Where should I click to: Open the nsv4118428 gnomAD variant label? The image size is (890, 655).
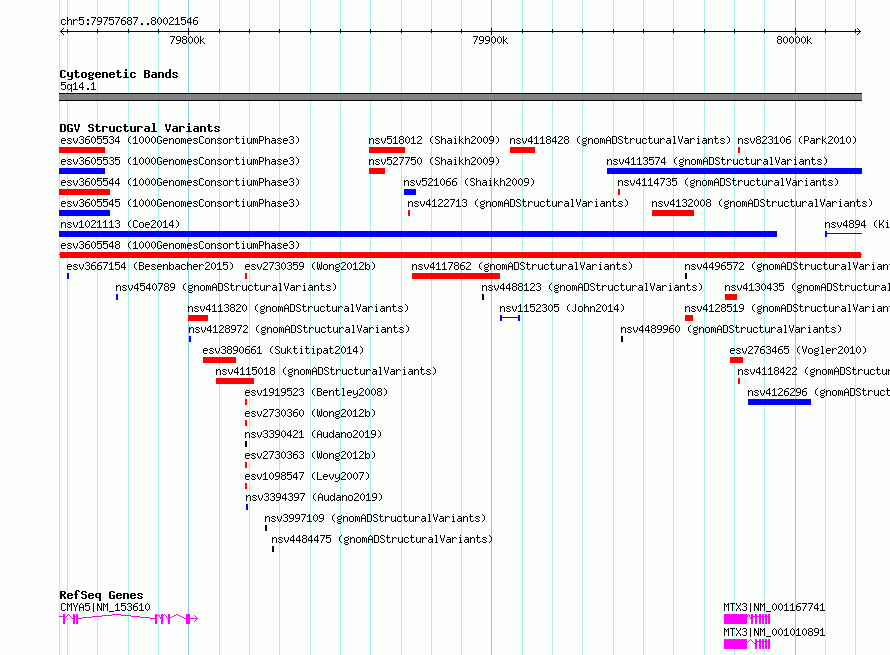pos(620,140)
